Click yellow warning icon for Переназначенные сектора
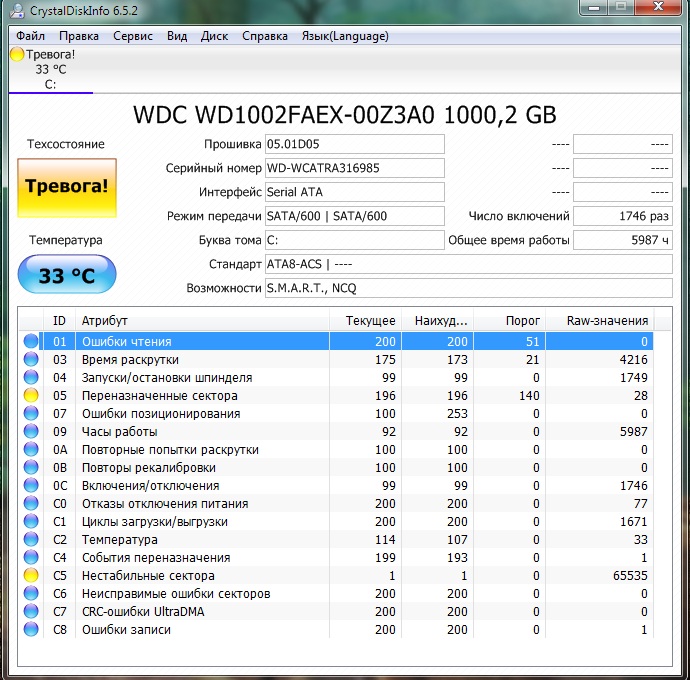This screenshot has width=690, height=680. 31,396
